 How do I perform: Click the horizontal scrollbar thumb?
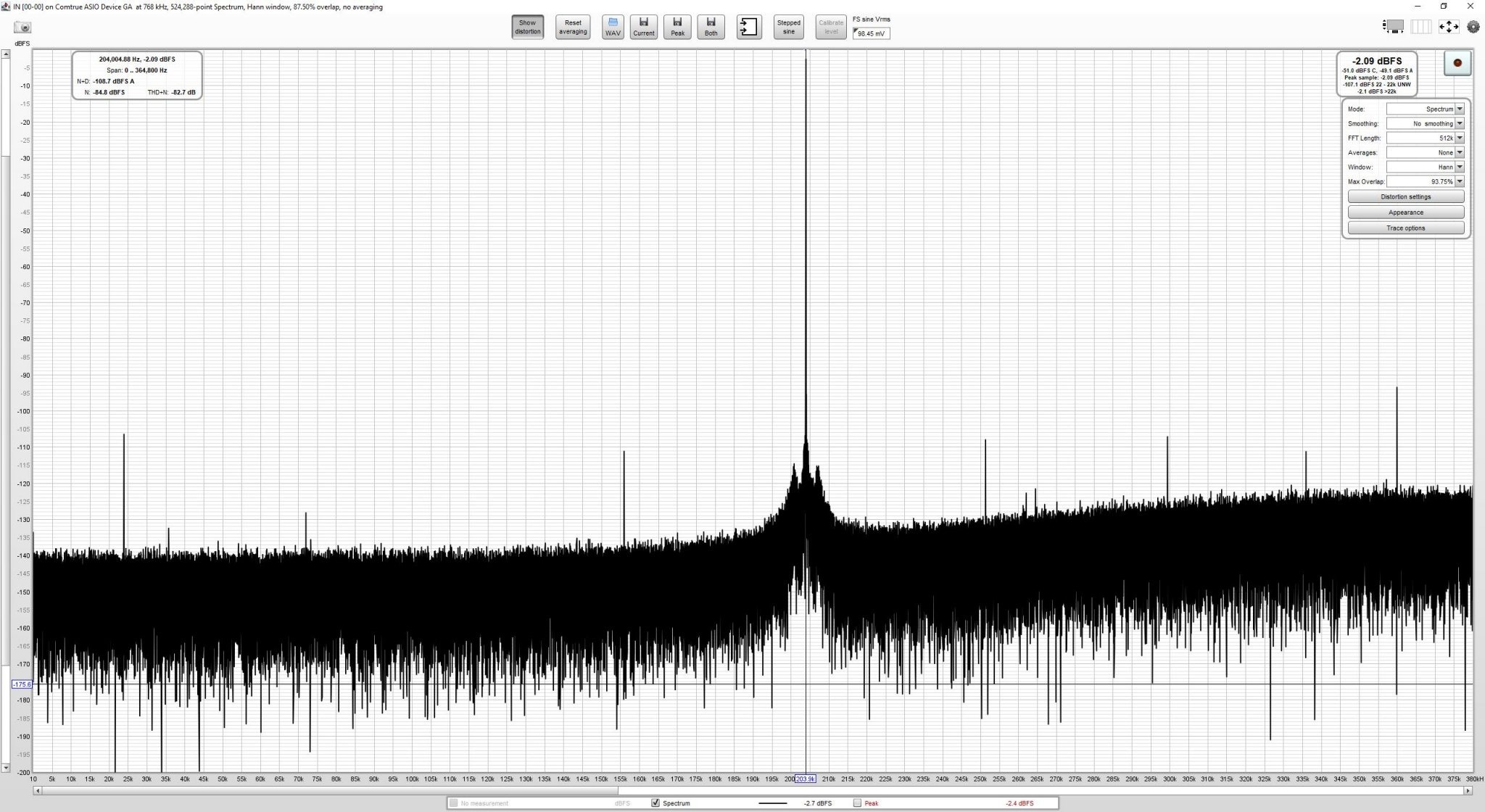point(329,790)
